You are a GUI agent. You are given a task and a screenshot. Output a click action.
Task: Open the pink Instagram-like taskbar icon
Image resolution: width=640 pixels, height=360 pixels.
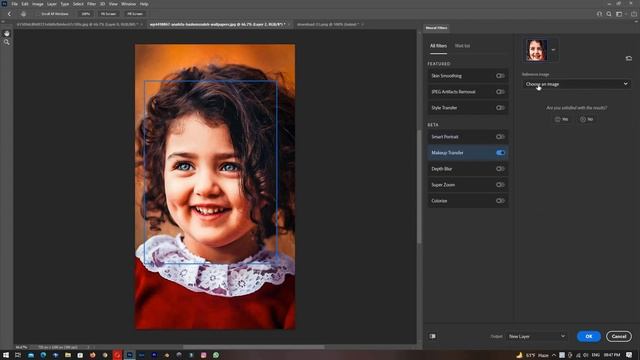(204, 355)
